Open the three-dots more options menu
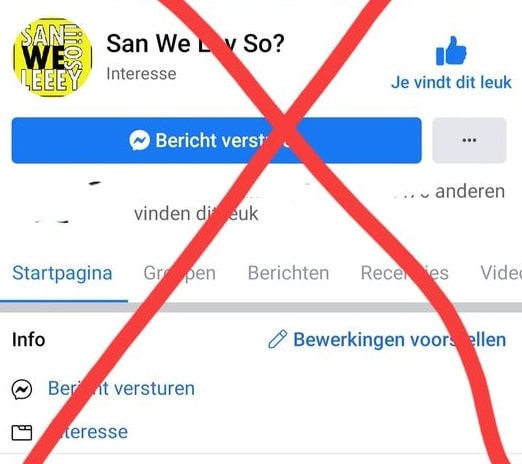The image size is (522, 464). [x=469, y=140]
